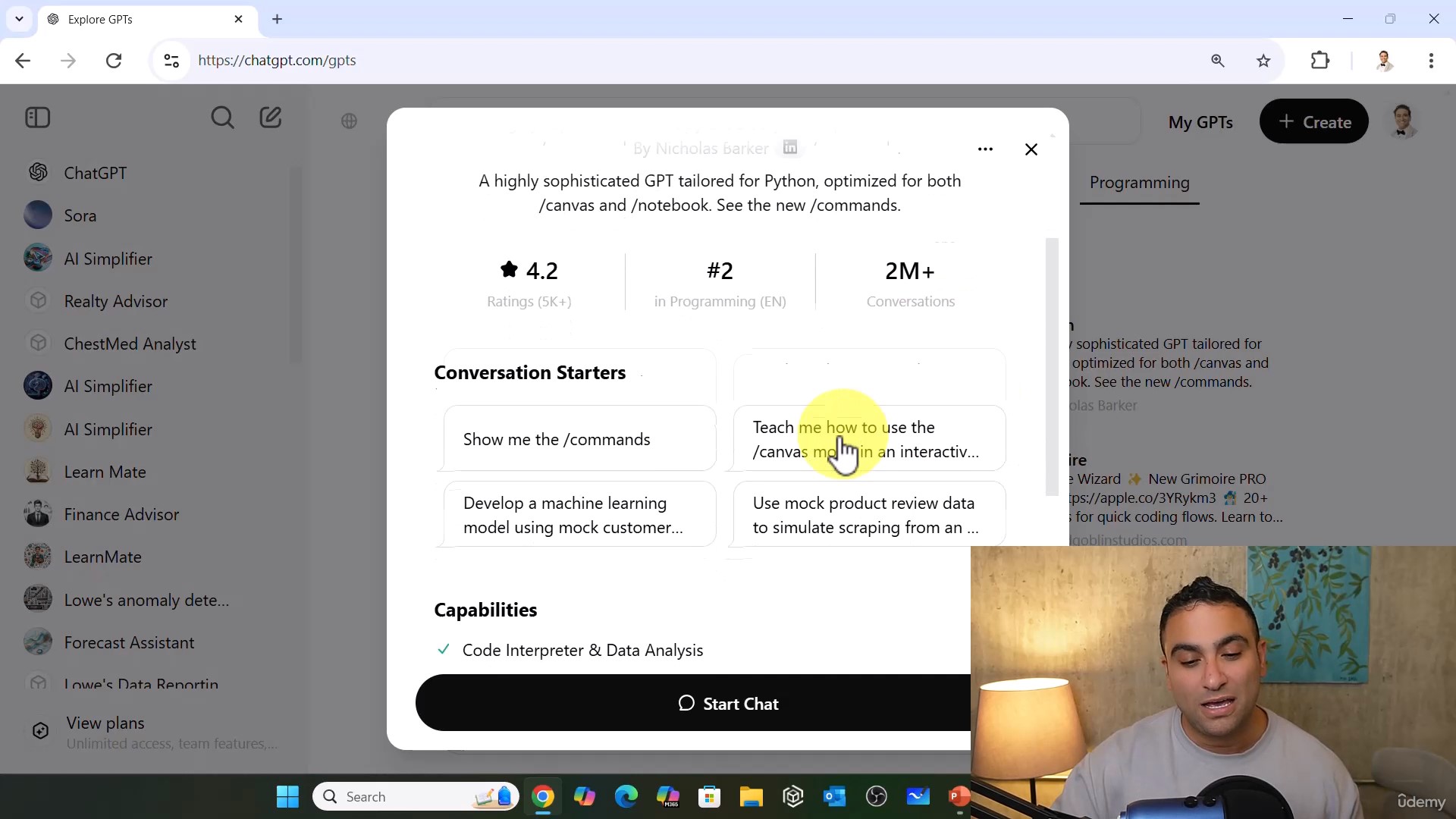1456x819 pixels.
Task: Click the Create button
Action: (x=1313, y=121)
